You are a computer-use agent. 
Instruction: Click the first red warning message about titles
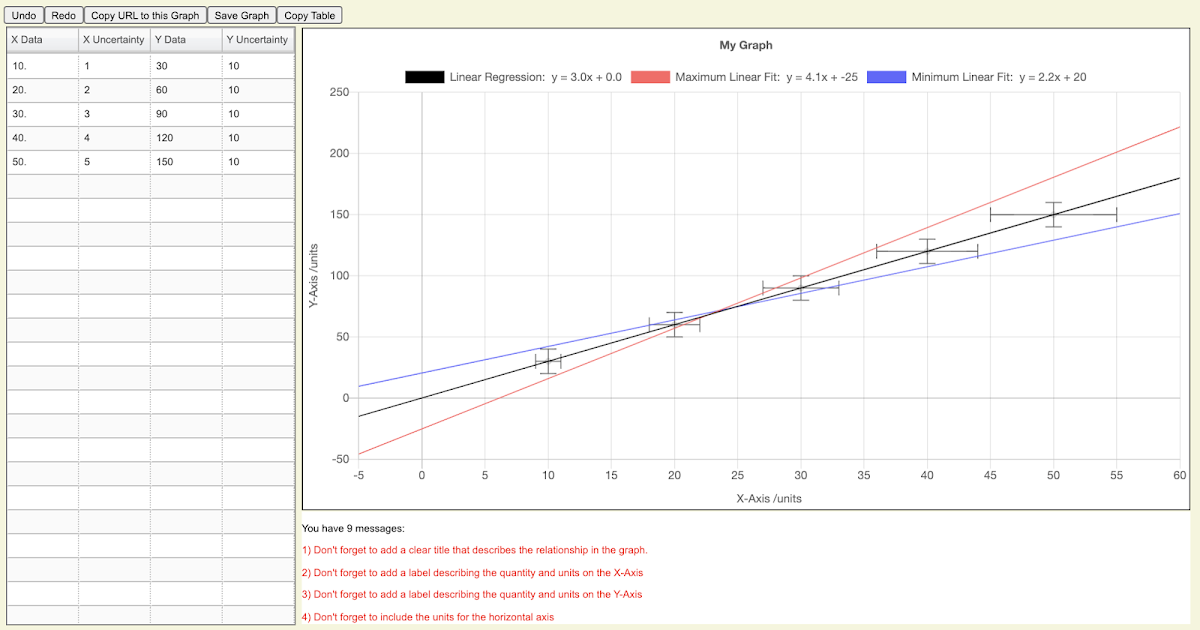[x=475, y=549]
